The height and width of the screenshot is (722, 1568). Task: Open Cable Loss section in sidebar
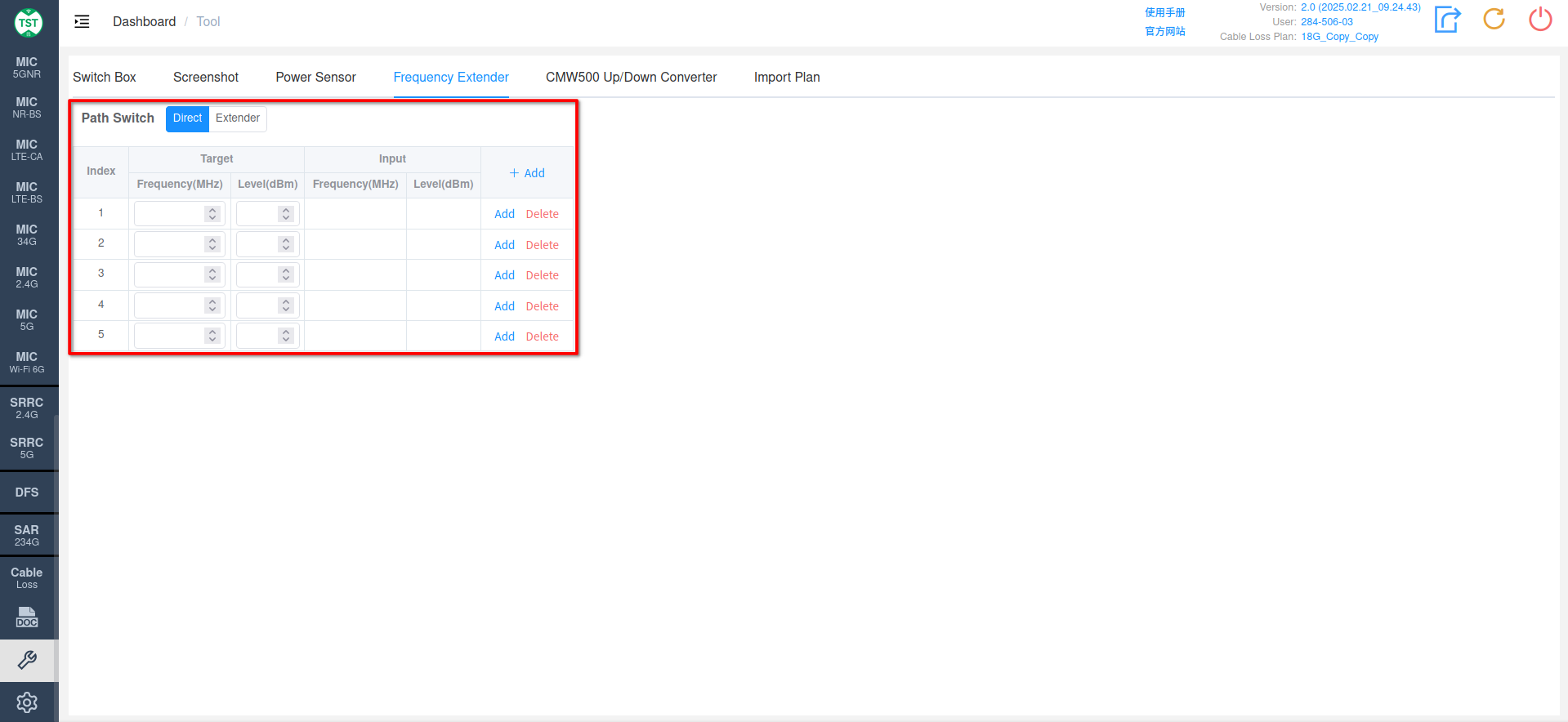pos(27,578)
